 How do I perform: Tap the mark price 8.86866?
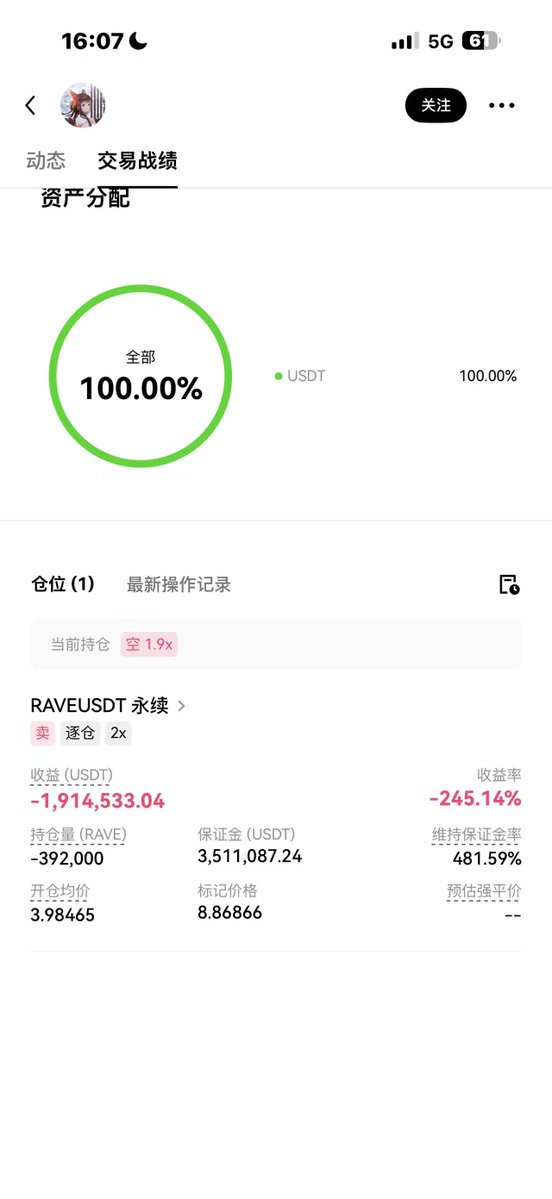[x=230, y=912]
